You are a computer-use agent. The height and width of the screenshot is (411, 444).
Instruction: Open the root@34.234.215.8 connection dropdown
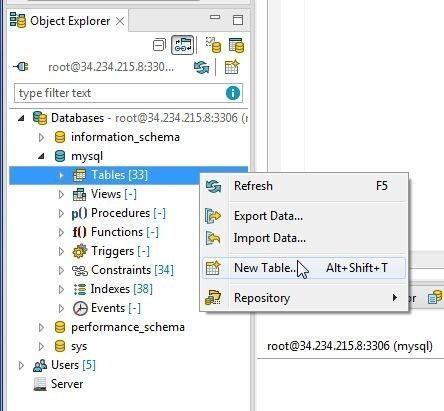point(111,67)
